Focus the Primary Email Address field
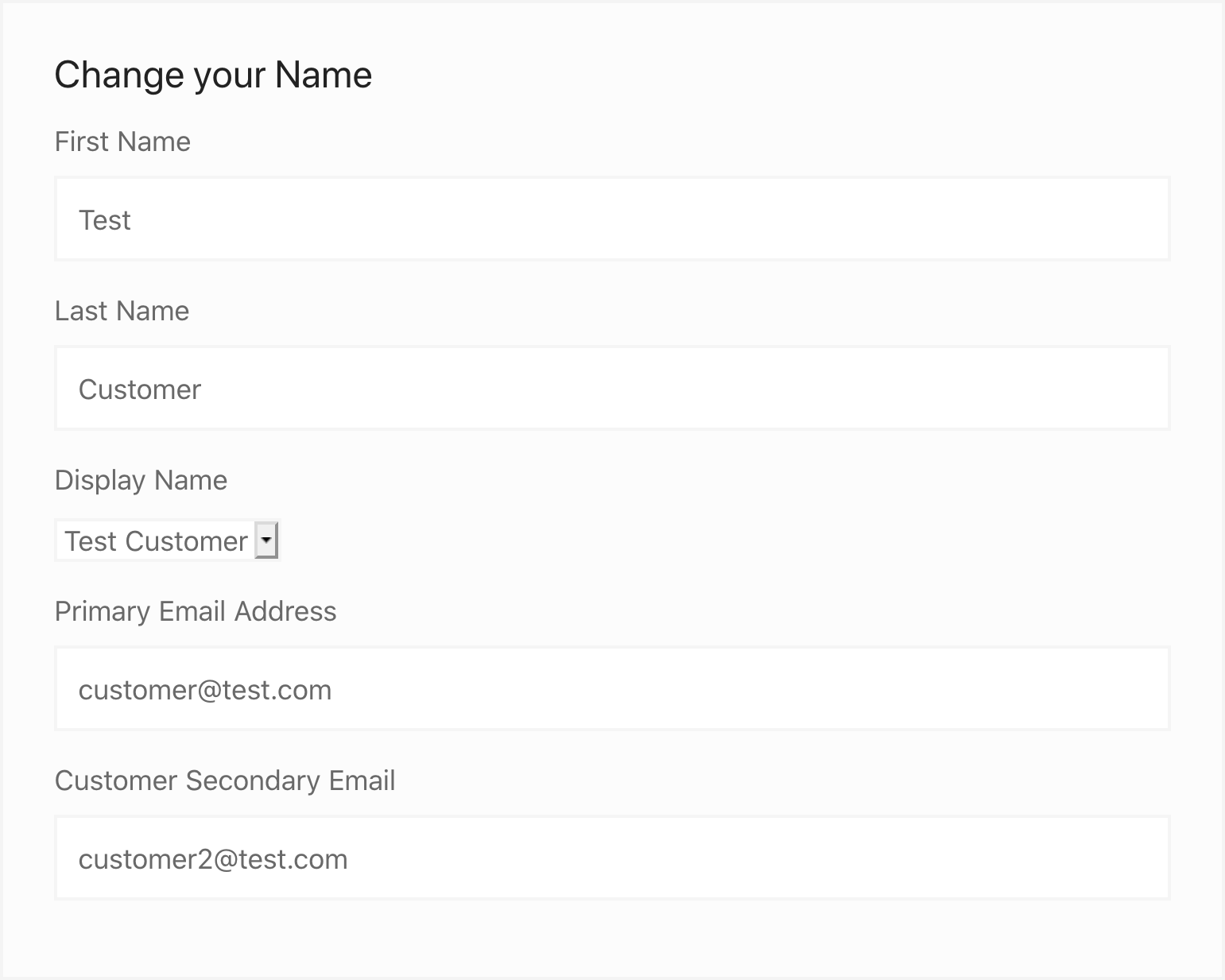 pyautogui.click(x=612, y=689)
